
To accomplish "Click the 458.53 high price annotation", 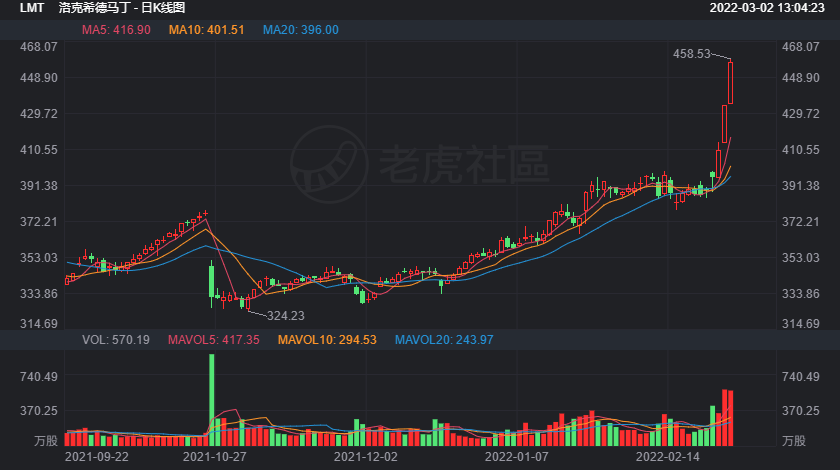I will pos(692,54).
